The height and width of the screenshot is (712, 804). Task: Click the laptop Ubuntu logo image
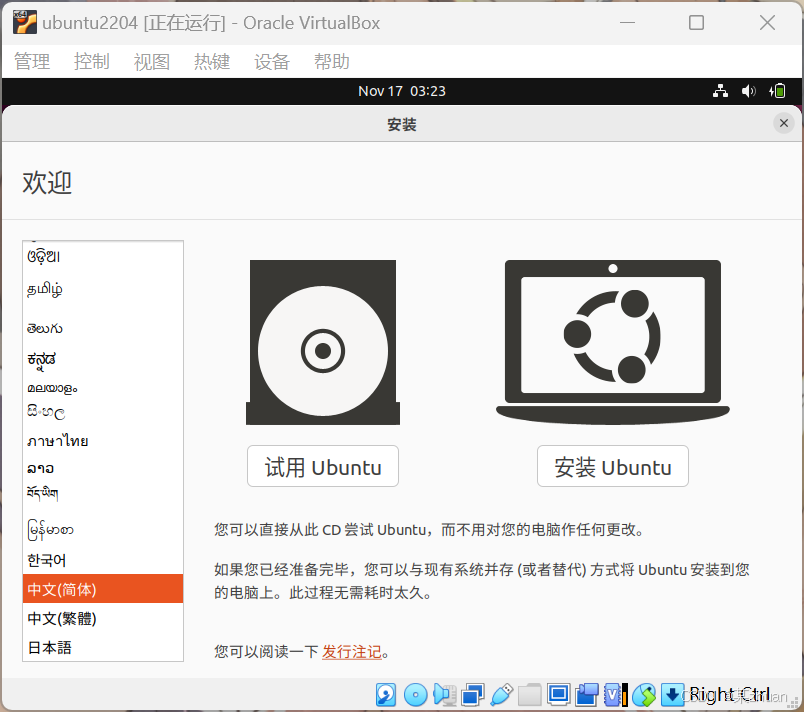point(613,342)
